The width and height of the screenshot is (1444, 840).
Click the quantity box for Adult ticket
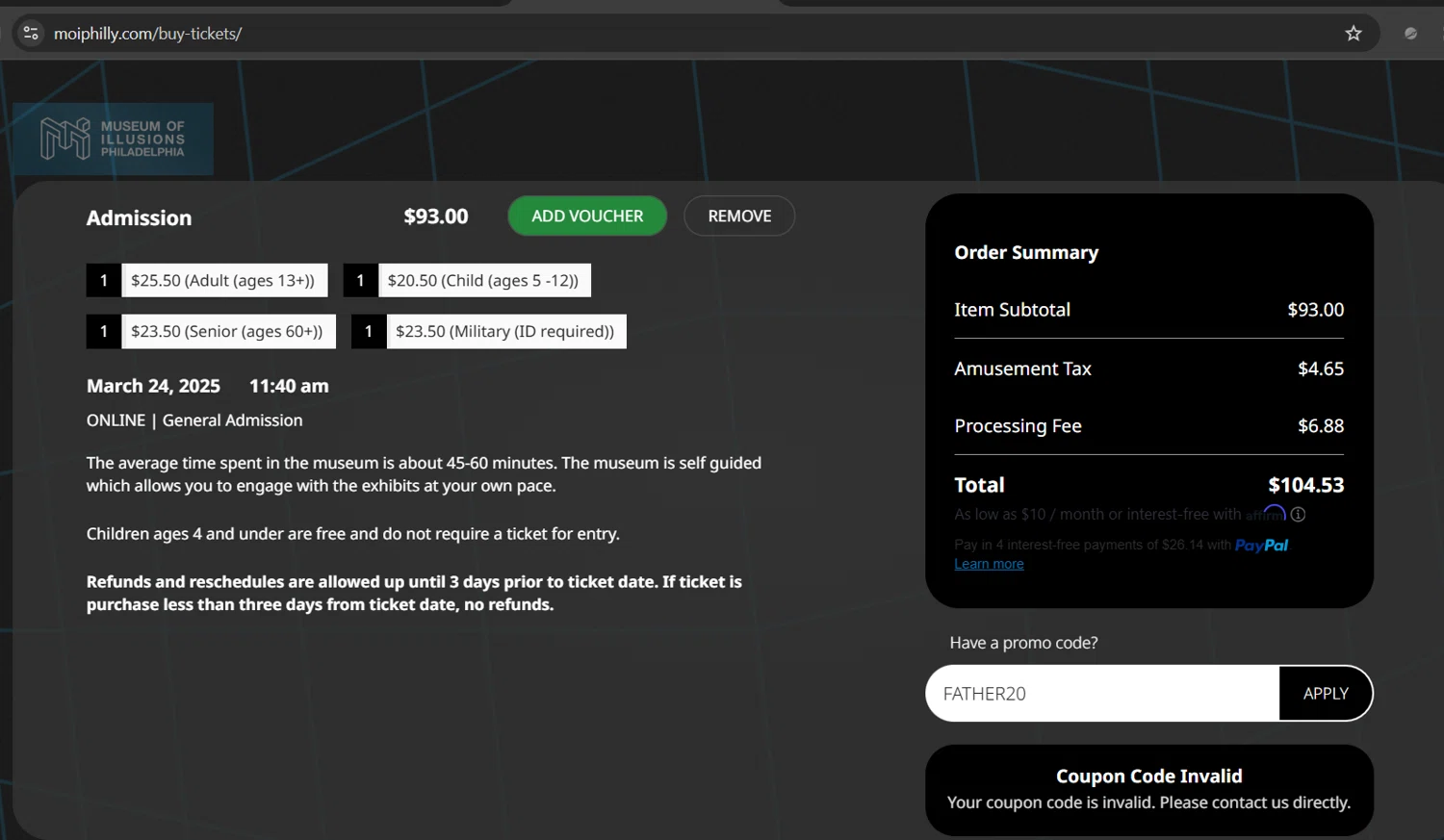pyautogui.click(x=104, y=281)
